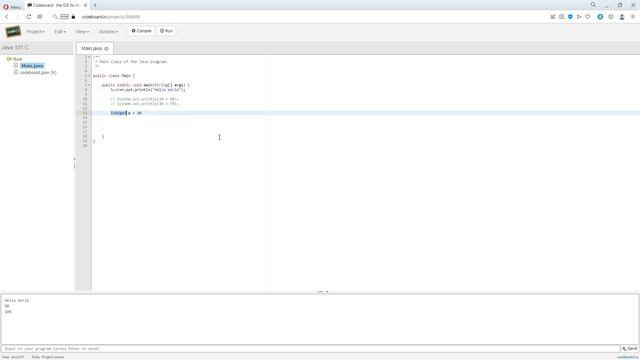
Task: Open the Project dropdown menu
Action: click(x=36, y=31)
